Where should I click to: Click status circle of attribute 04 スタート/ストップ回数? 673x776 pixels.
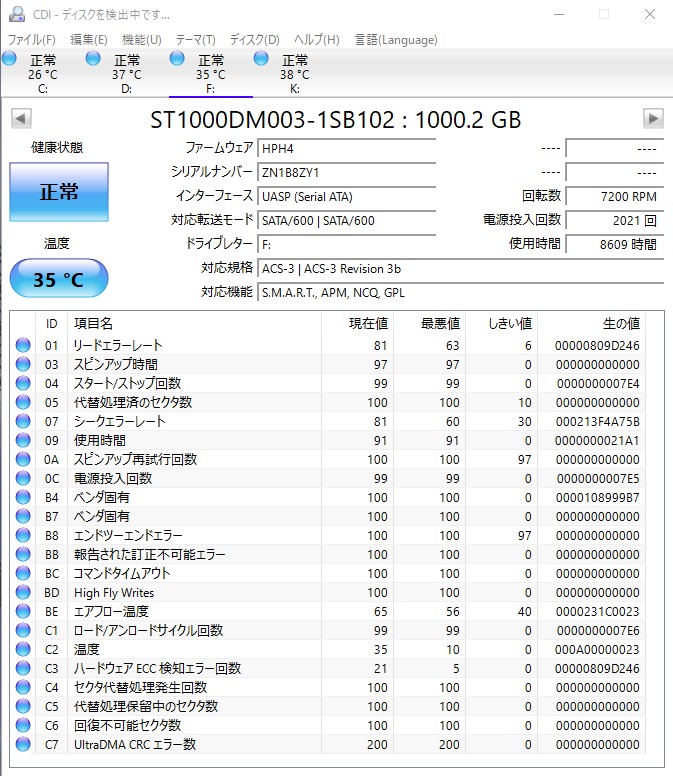tap(23, 383)
